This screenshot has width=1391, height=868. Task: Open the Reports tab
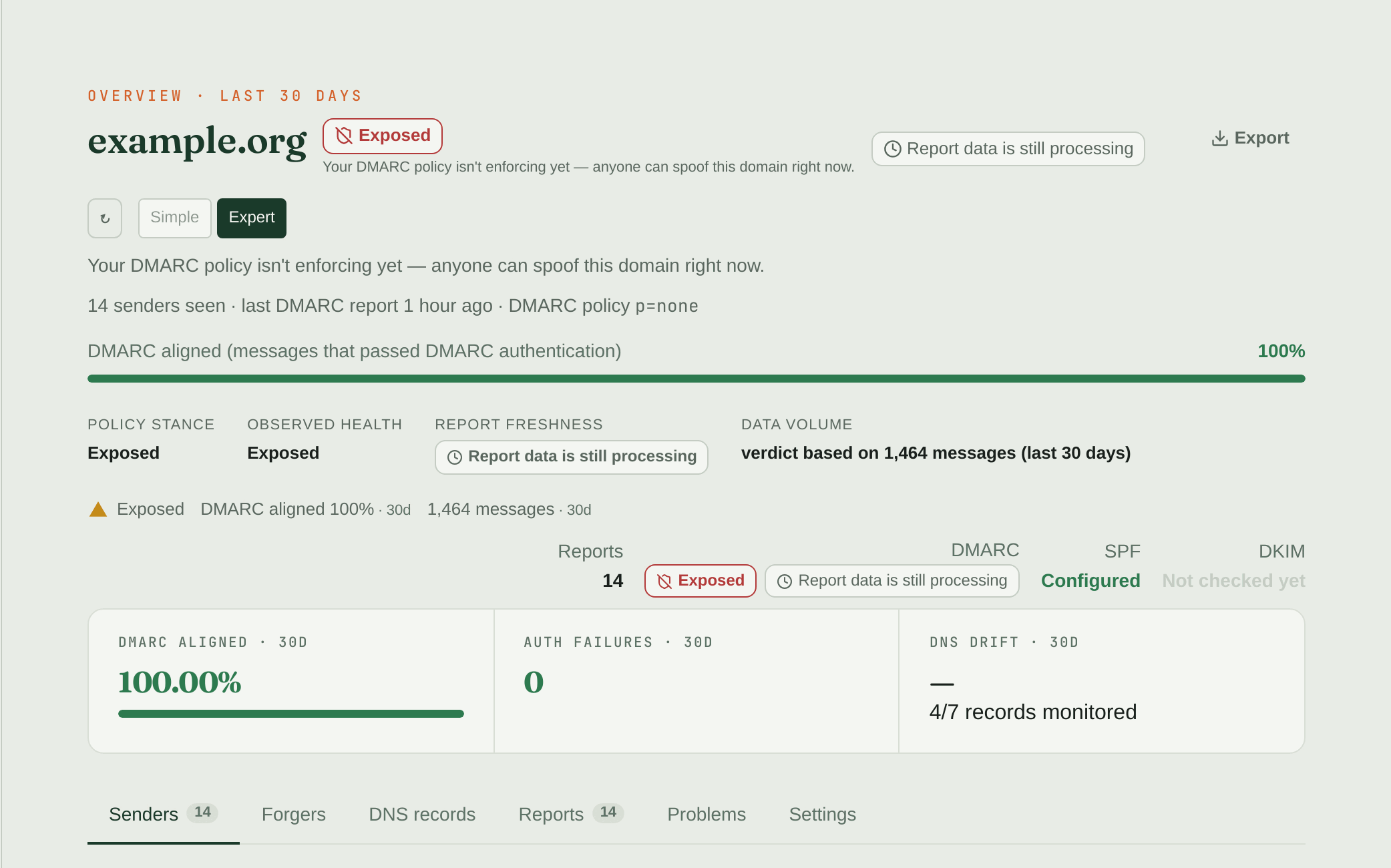[571, 815]
